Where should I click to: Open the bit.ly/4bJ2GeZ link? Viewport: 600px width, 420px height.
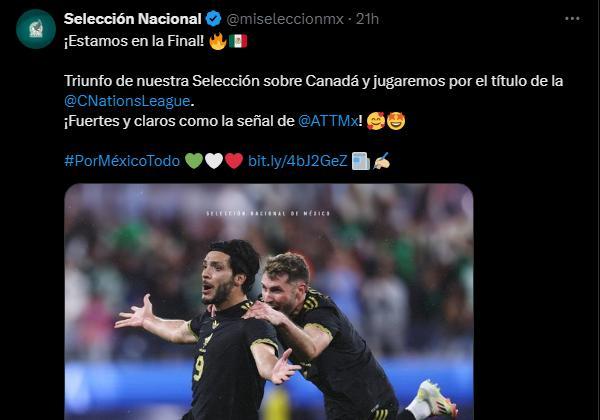click(297, 161)
